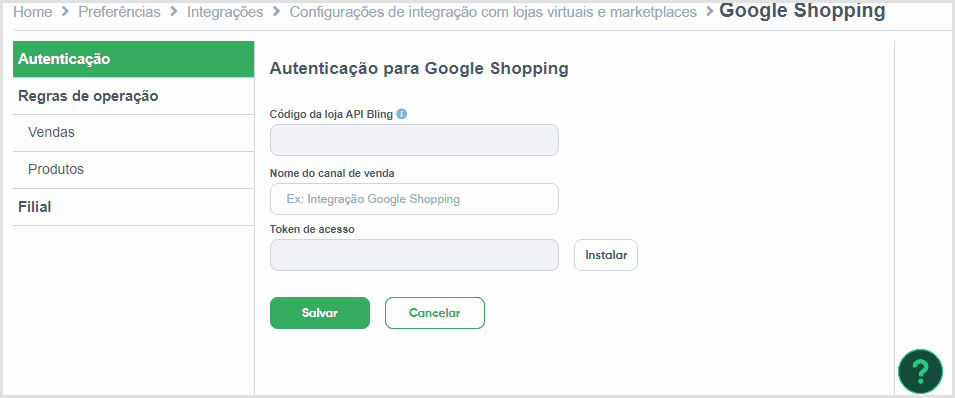Image resolution: width=955 pixels, height=398 pixels.
Task: Open the Produtos sub-item
Action: [133, 170]
